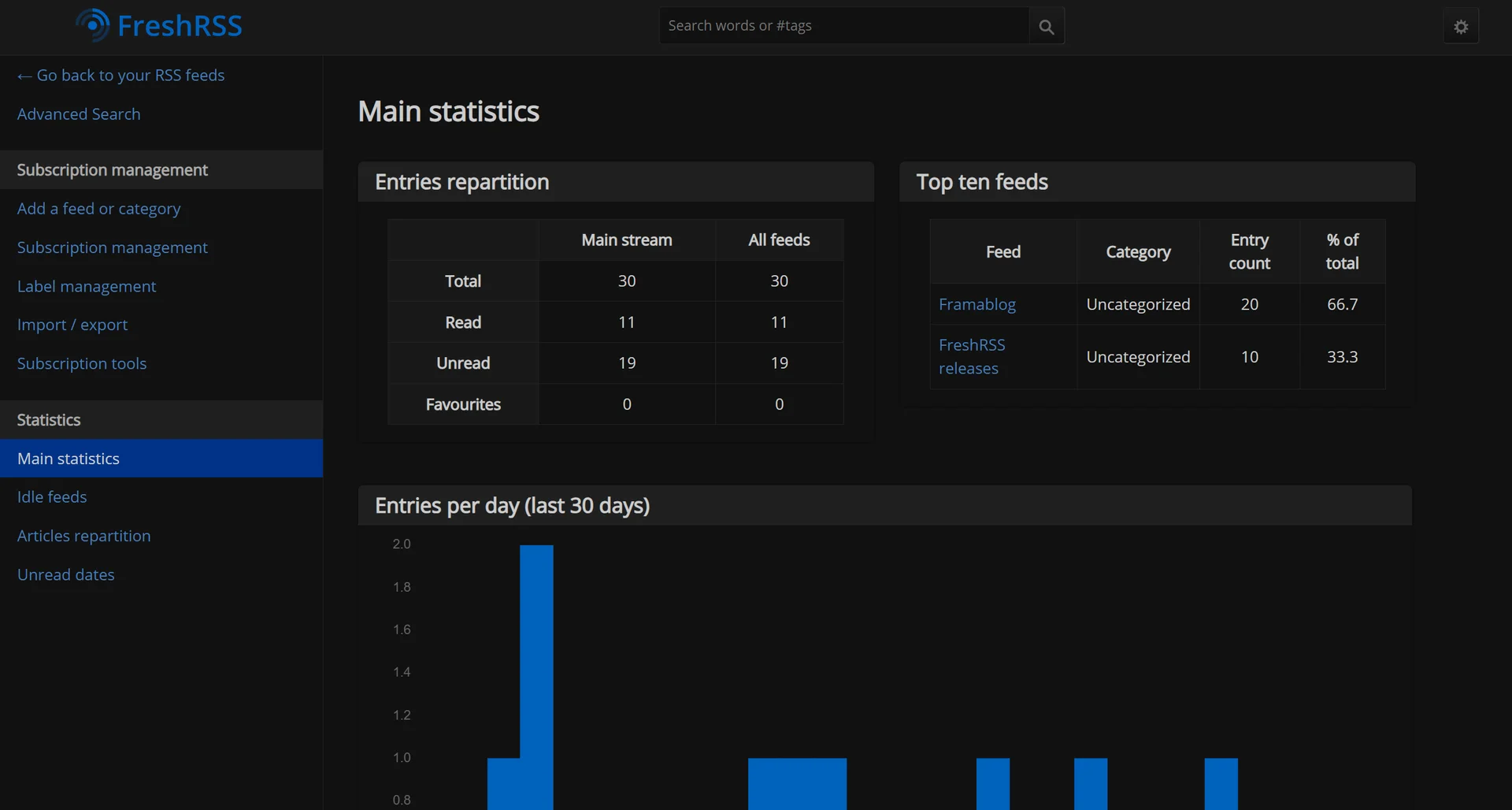Click the FreshRSS logo
The width and height of the screenshot is (1512, 810).
159,26
